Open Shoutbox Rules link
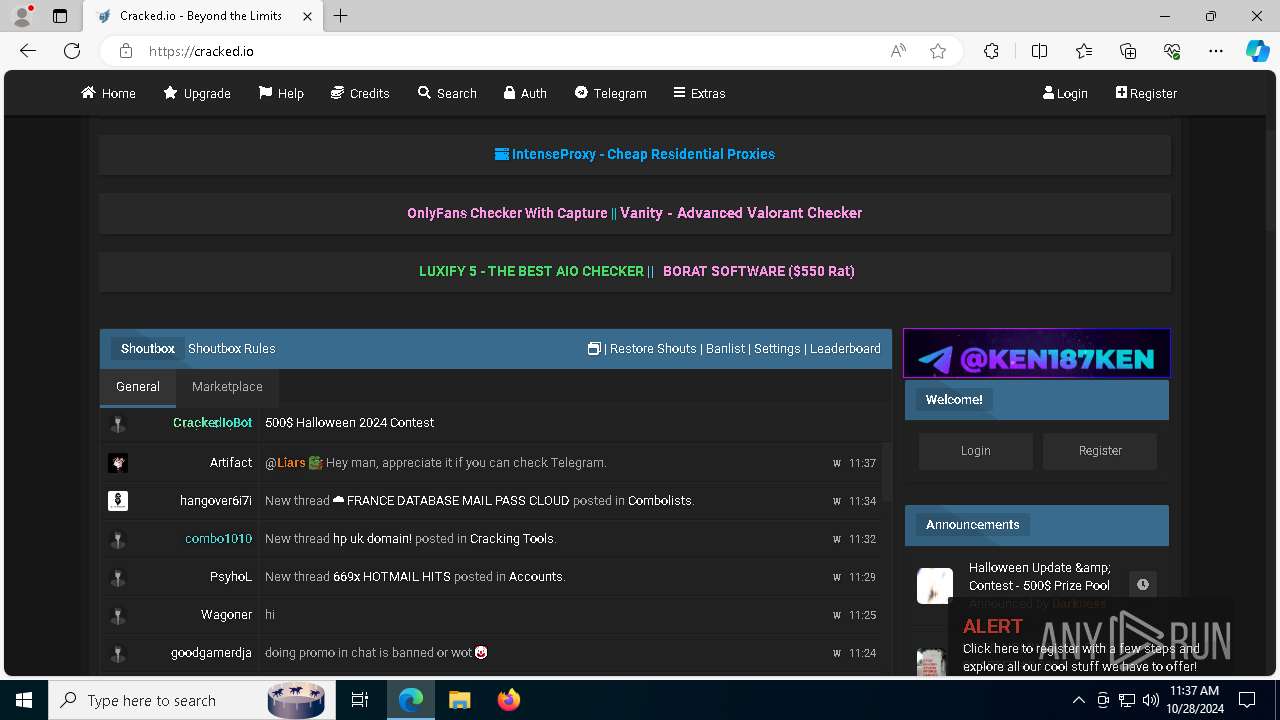1280x720 pixels. tap(232, 349)
